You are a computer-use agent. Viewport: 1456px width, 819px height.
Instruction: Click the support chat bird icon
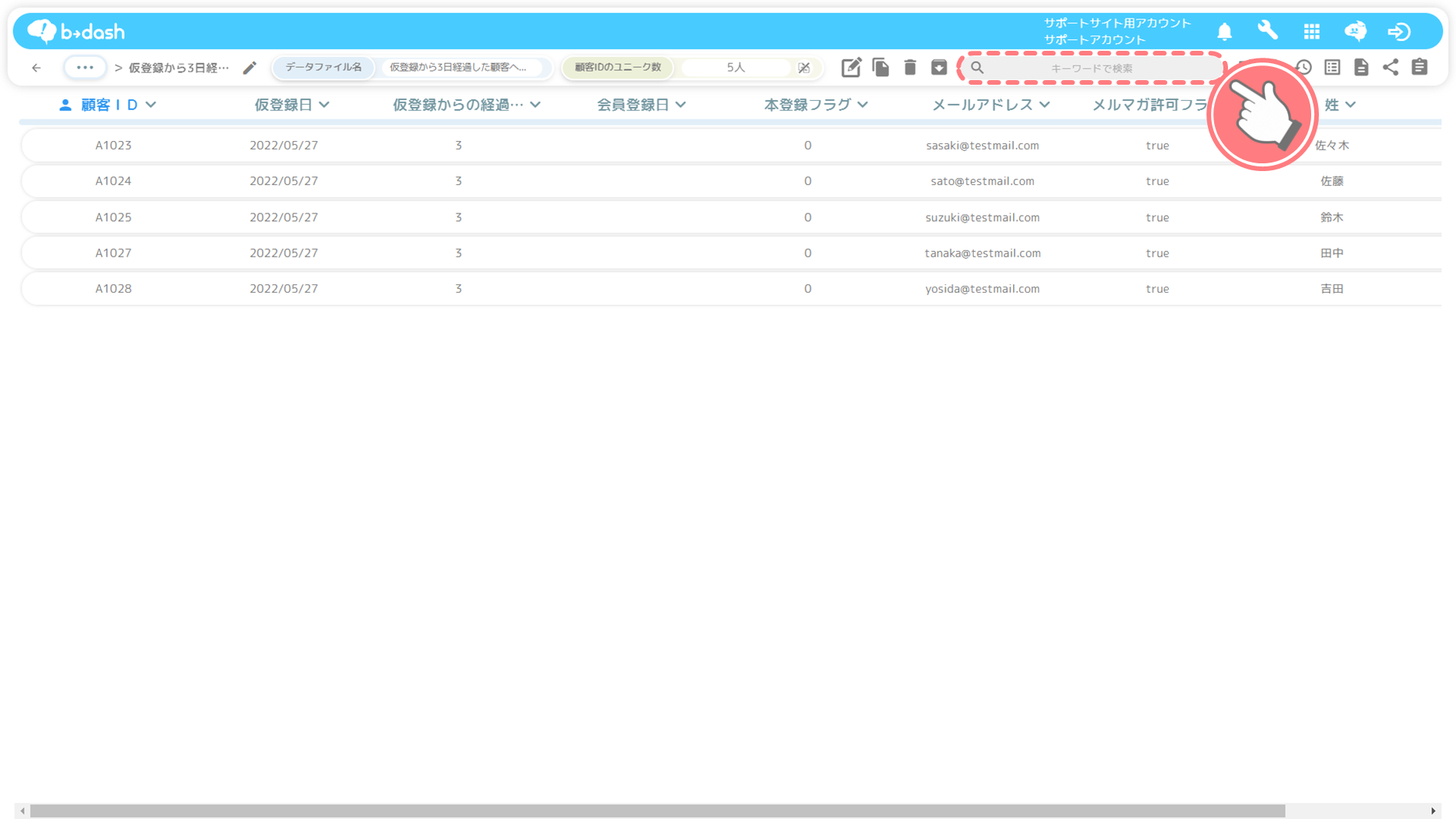[x=1355, y=31]
